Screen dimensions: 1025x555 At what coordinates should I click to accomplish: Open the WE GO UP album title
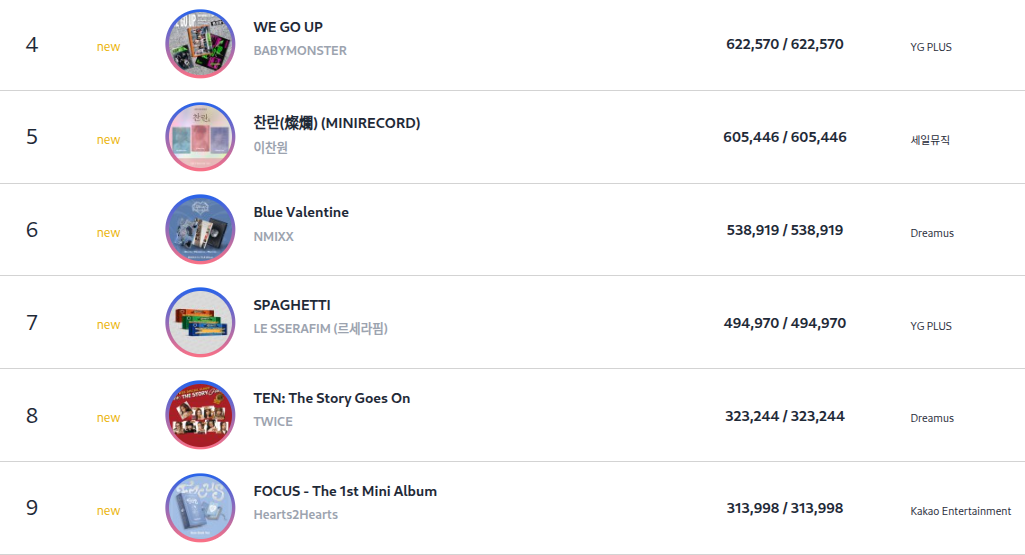(288, 27)
